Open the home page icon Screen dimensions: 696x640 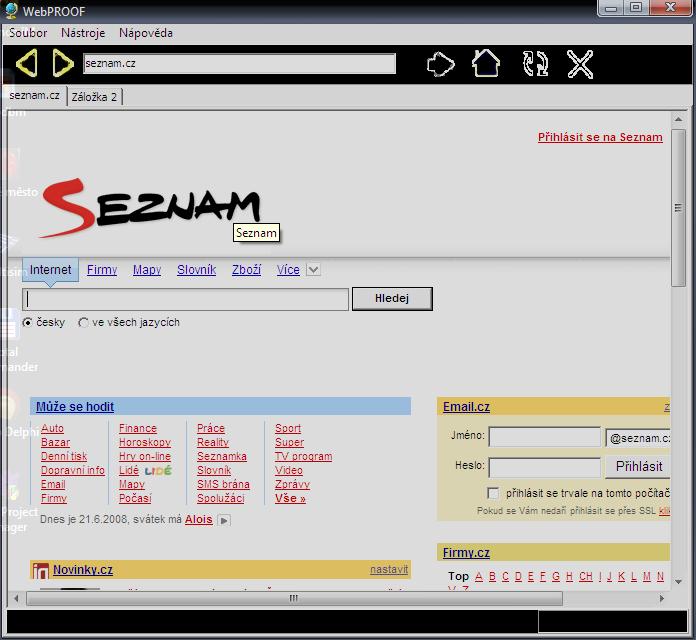pyautogui.click(x=486, y=63)
